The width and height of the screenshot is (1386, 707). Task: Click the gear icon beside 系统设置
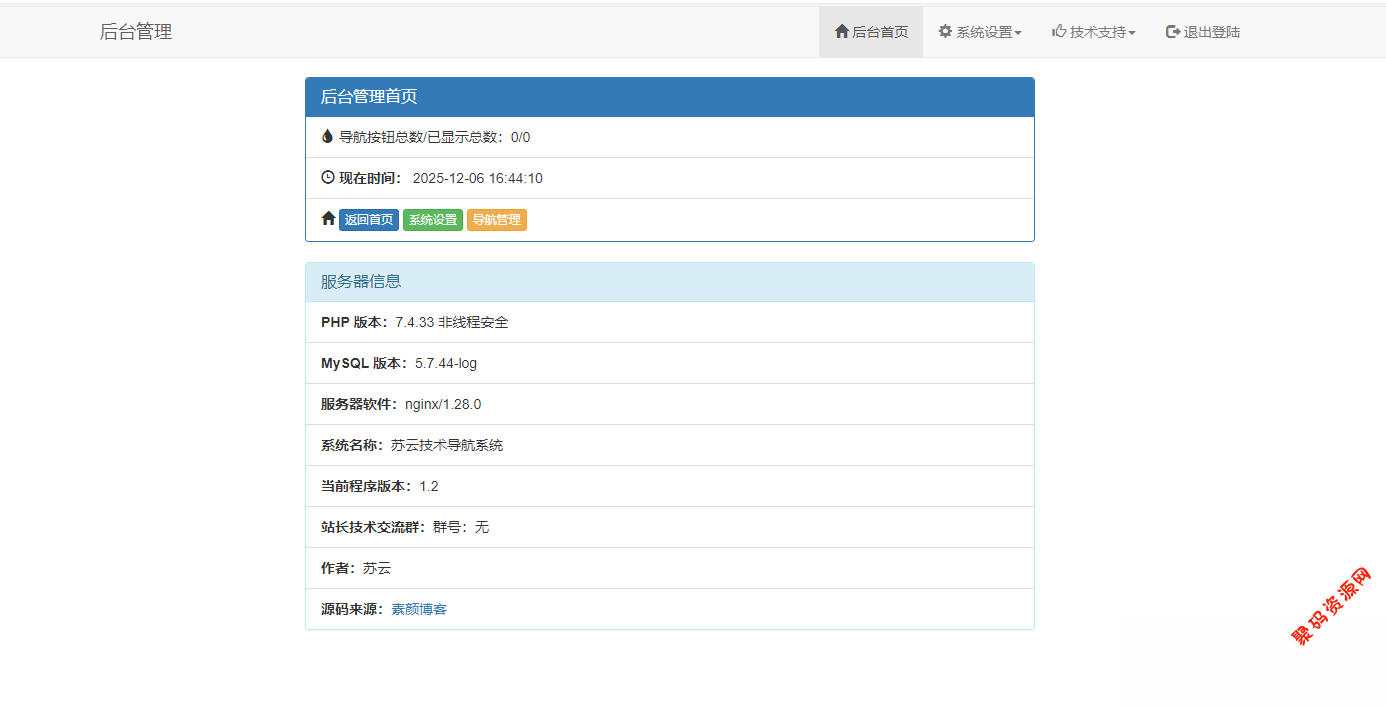(x=945, y=32)
